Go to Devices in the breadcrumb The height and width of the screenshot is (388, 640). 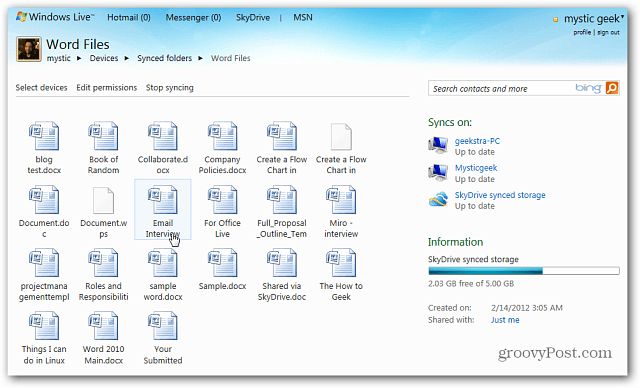104,58
